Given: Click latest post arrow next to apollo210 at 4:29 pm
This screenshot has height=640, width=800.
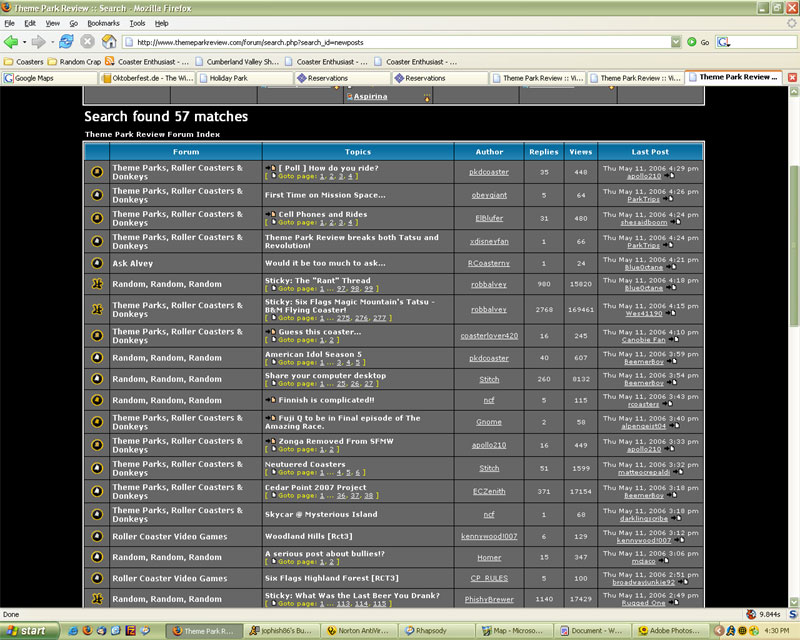Looking at the screenshot, I should (669, 176).
